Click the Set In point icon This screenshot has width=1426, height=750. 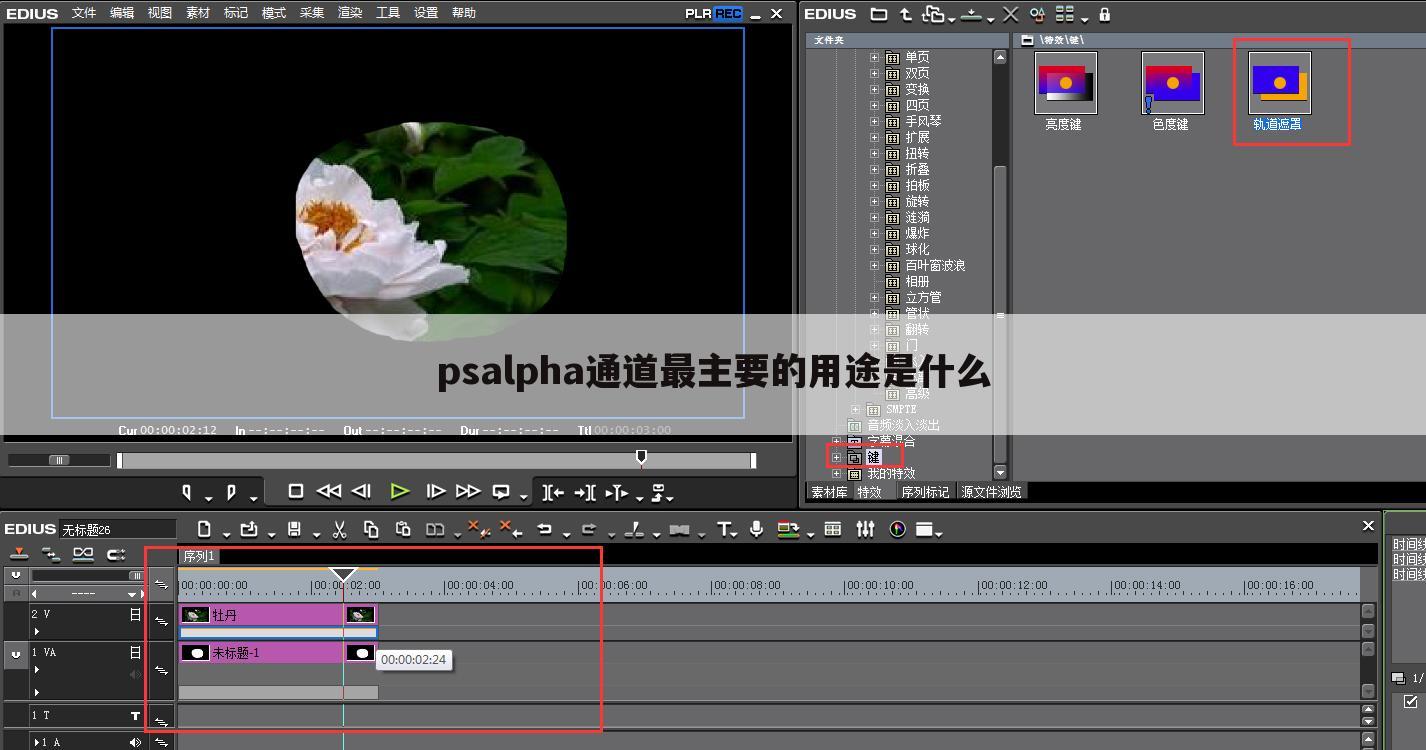186,491
